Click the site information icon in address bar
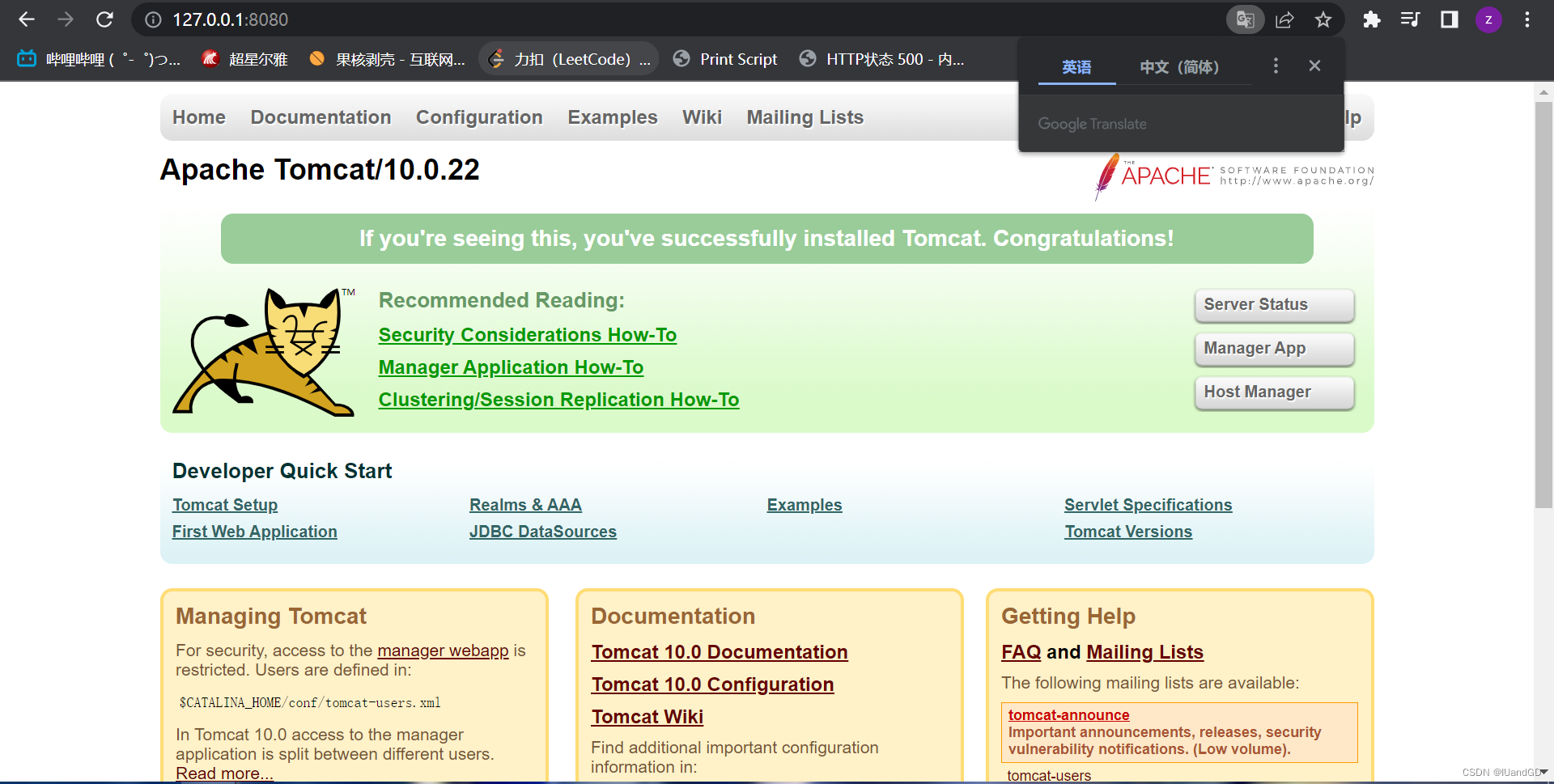Viewport: 1554px width, 784px height. click(153, 19)
